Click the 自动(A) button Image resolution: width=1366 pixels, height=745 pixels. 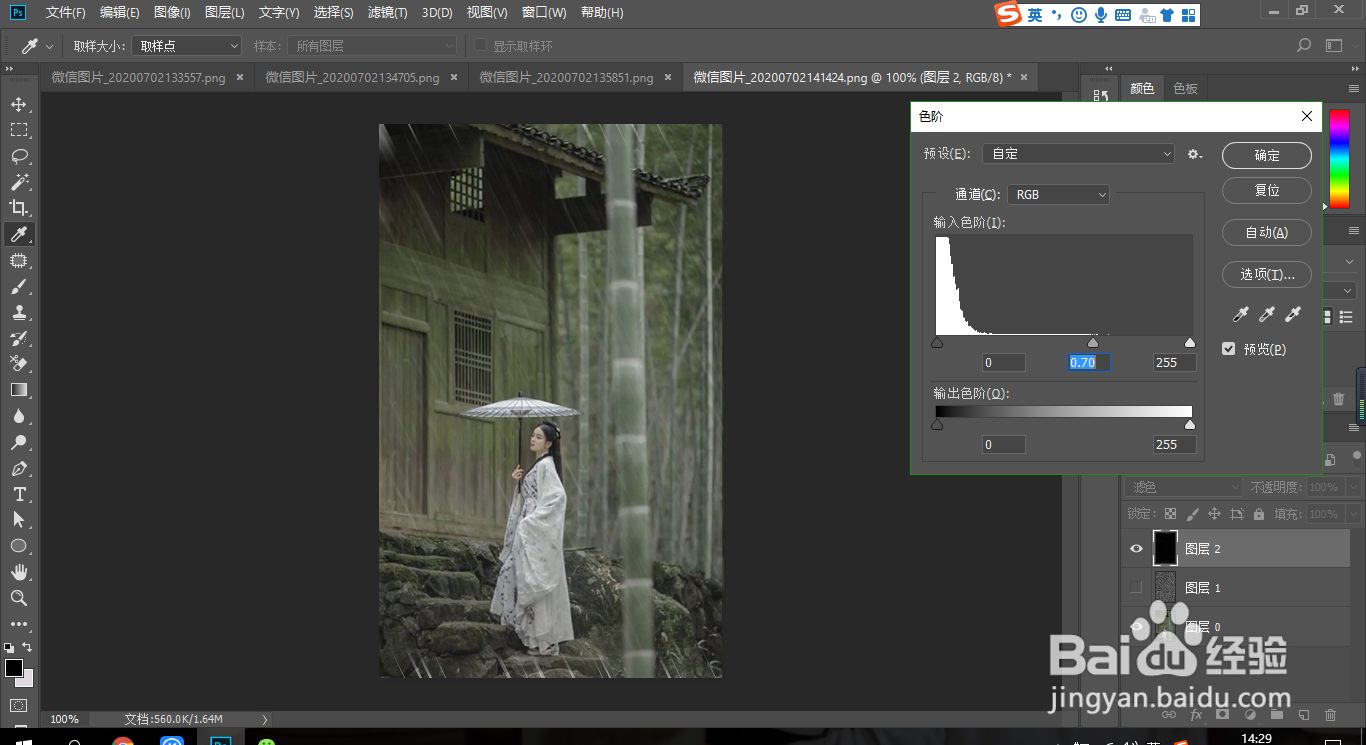pyautogui.click(x=1267, y=232)
